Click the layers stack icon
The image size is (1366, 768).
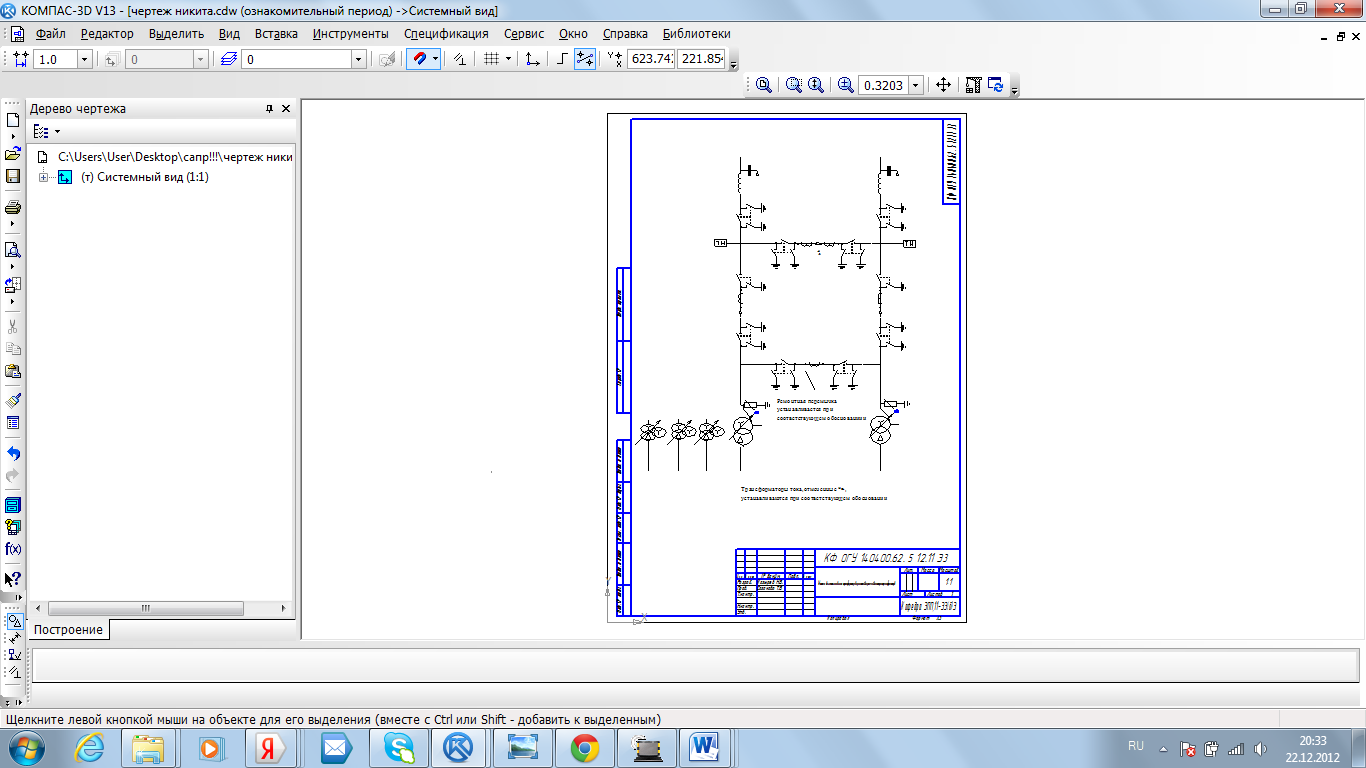[x=229, y=60]
